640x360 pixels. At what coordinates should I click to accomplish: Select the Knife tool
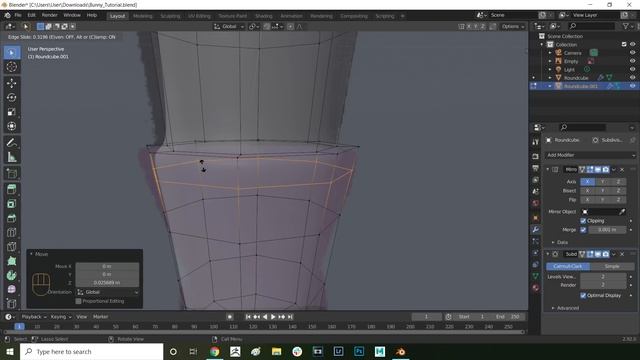click(x=11, y=247)
